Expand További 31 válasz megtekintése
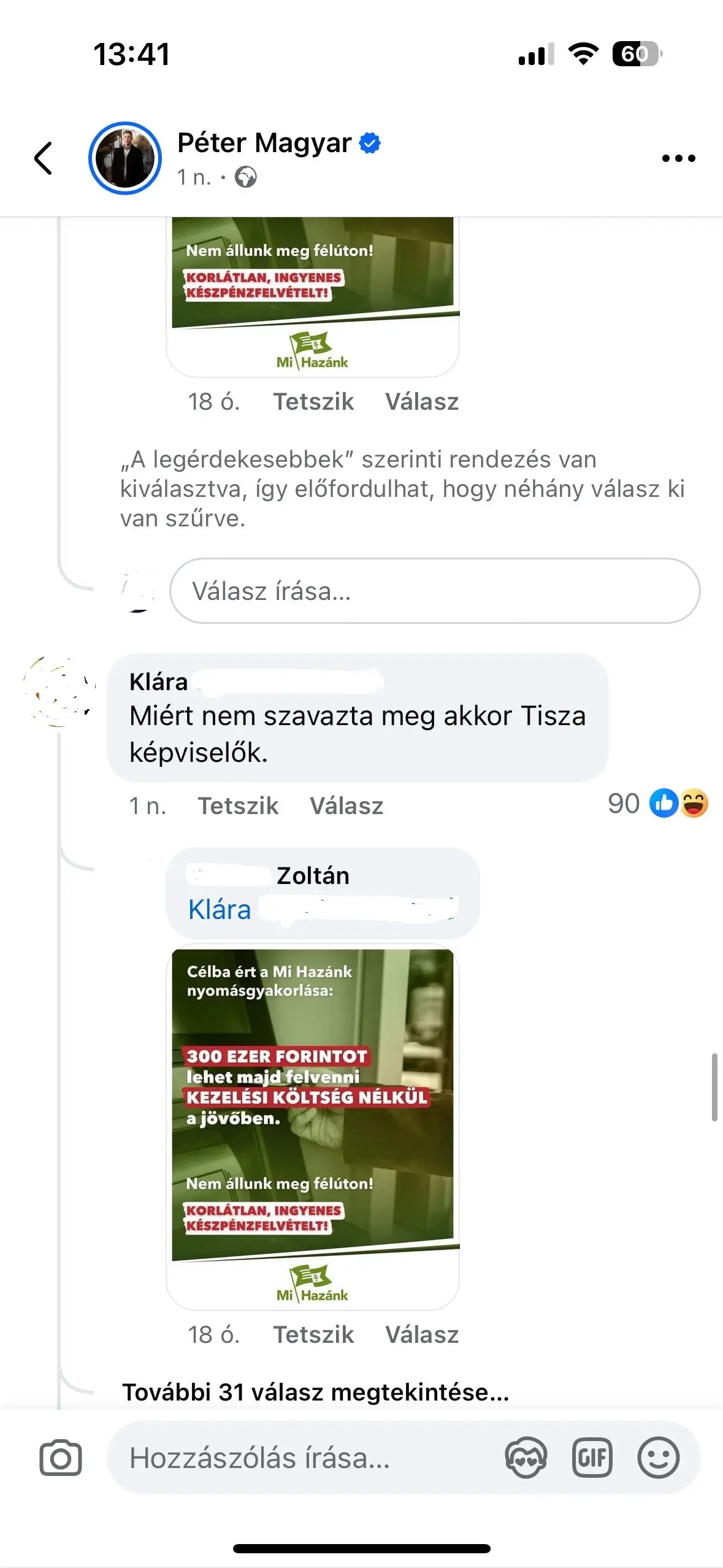Viewport: 723px width, 1568px height. [316, 1393]
